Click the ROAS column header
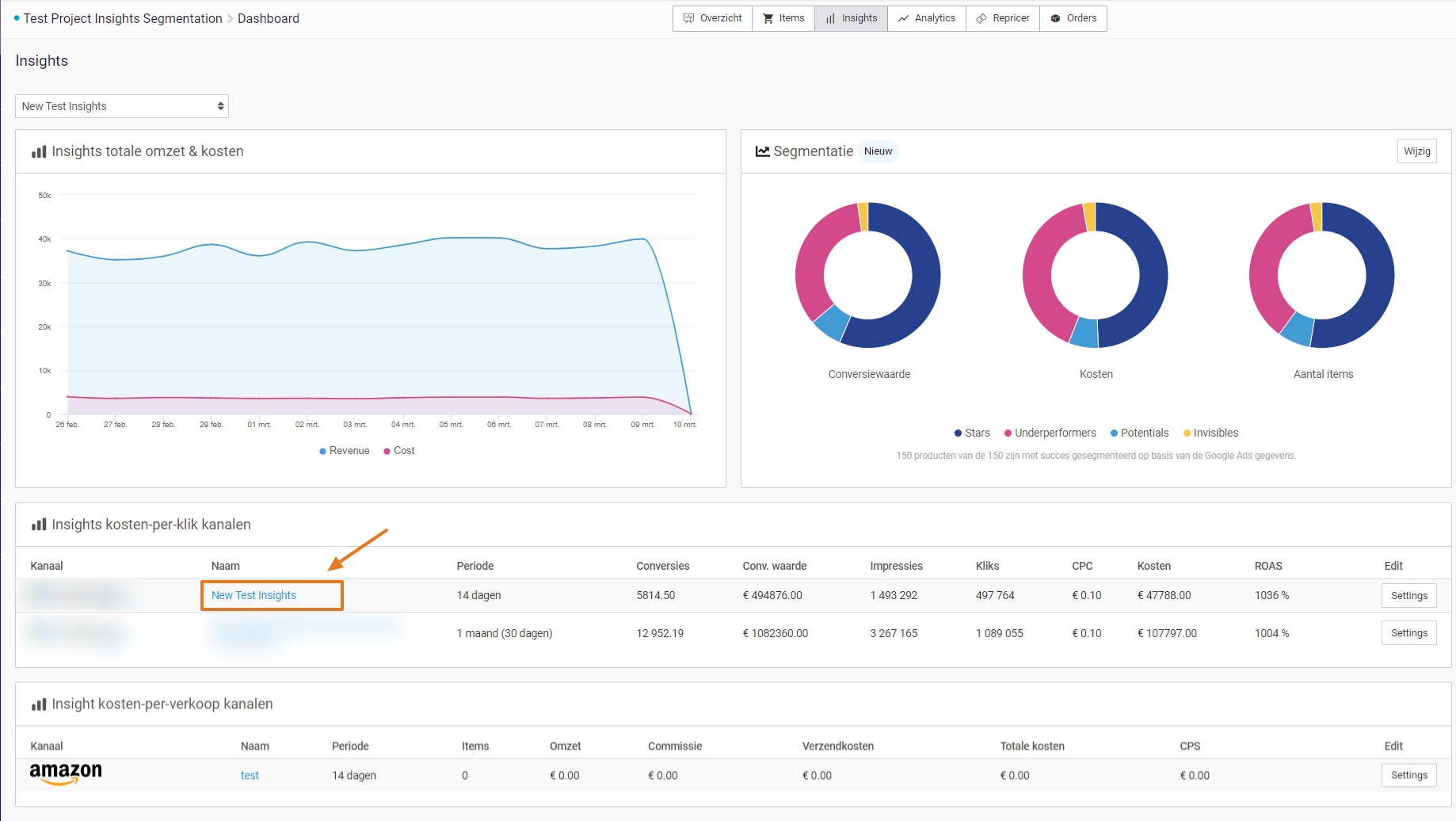 (1268, 566)
